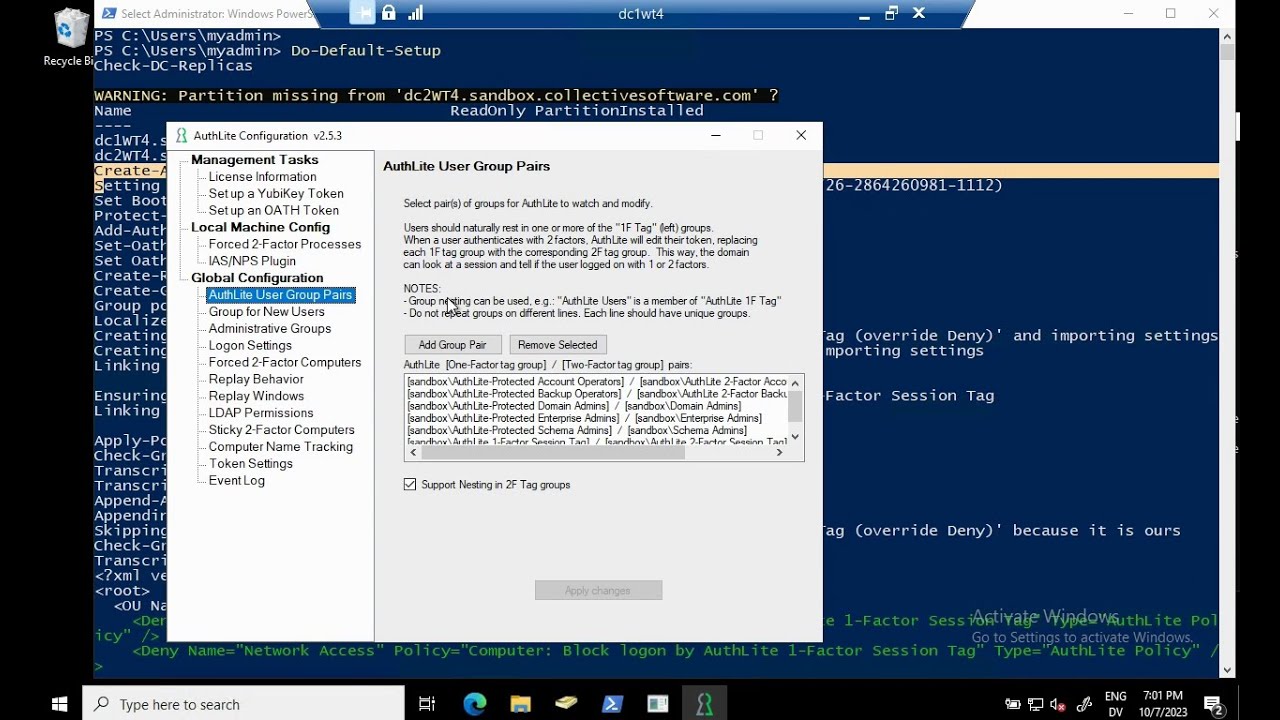Minimize the AuthLite Configuration dialog
1280x720 pixels.
tap(715, 135)
